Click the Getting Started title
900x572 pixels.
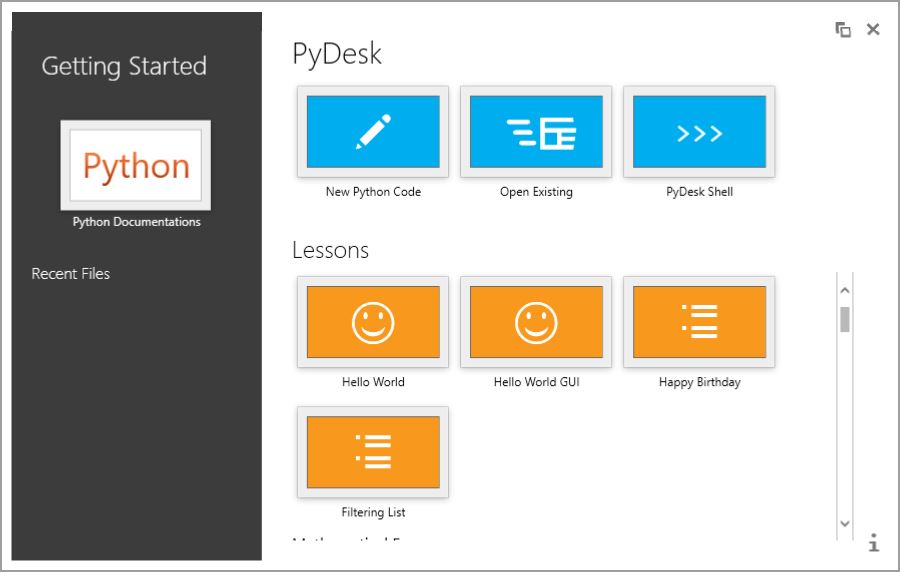[124, 66]
